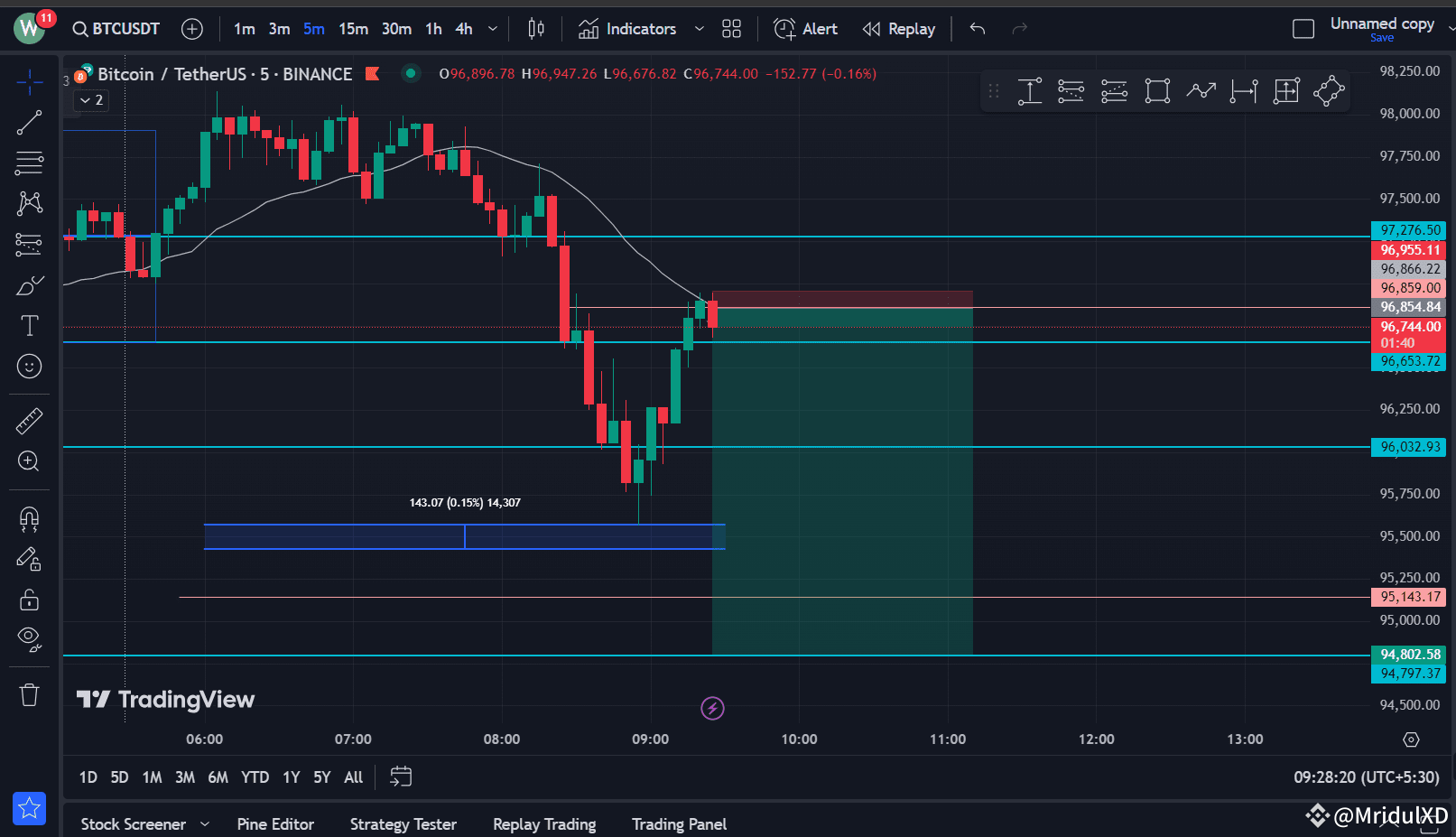Screen dimensions: 1456x837
Task: Open the Fibonacci retracement tool
Action: pyautogui.click(x=29, y=163)
